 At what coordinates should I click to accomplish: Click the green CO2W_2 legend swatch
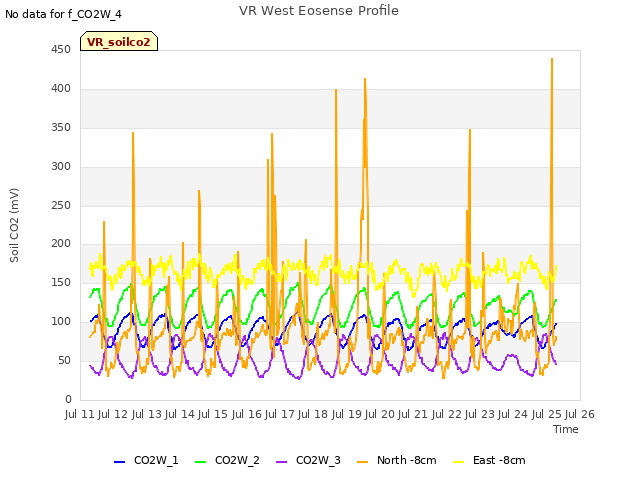tap(200, 462)
